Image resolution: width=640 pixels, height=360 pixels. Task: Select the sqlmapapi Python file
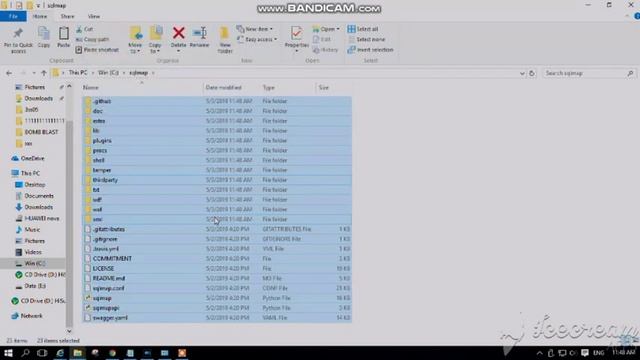(x=217, y=308)
